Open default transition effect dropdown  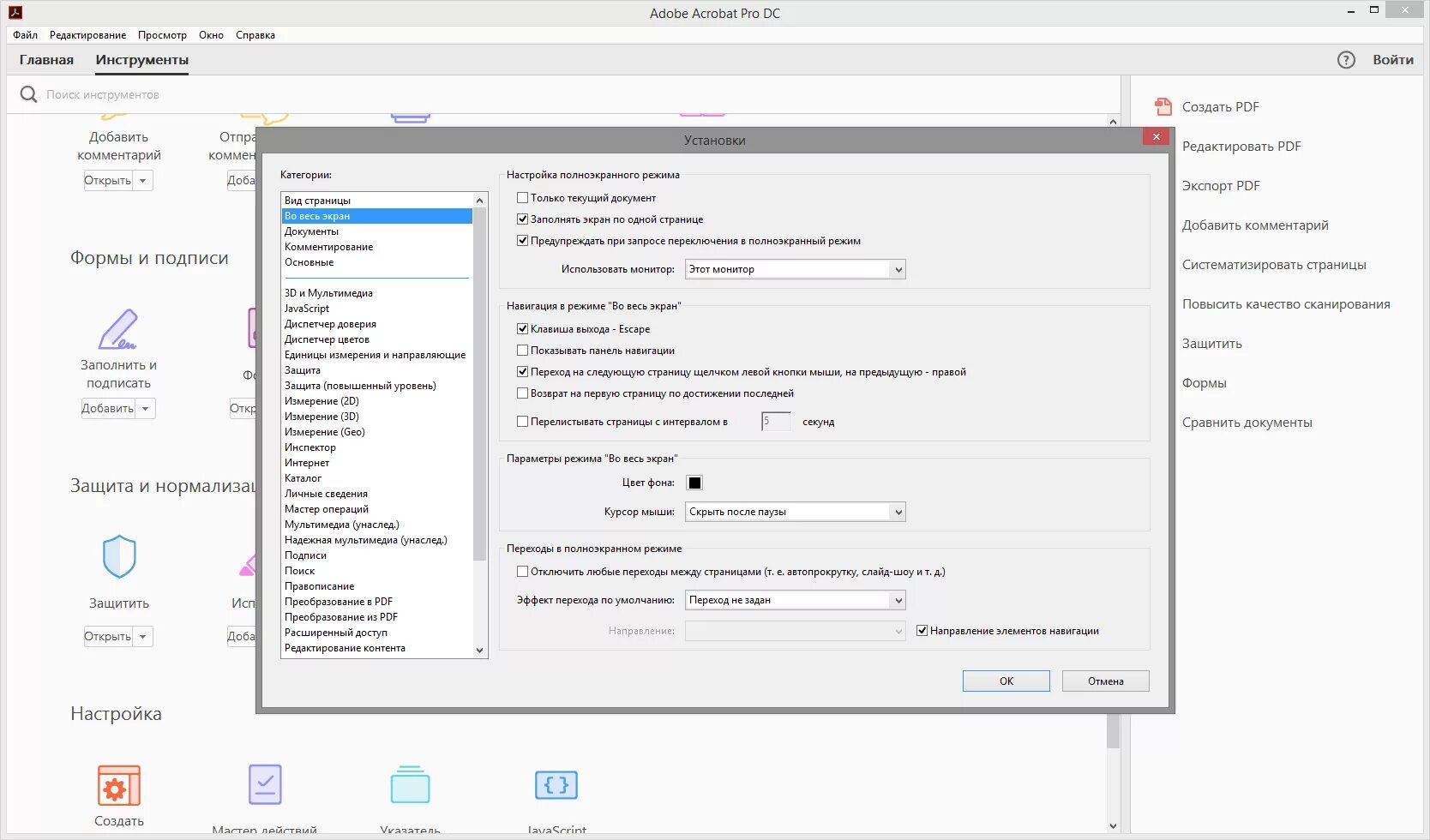point(795,600)
